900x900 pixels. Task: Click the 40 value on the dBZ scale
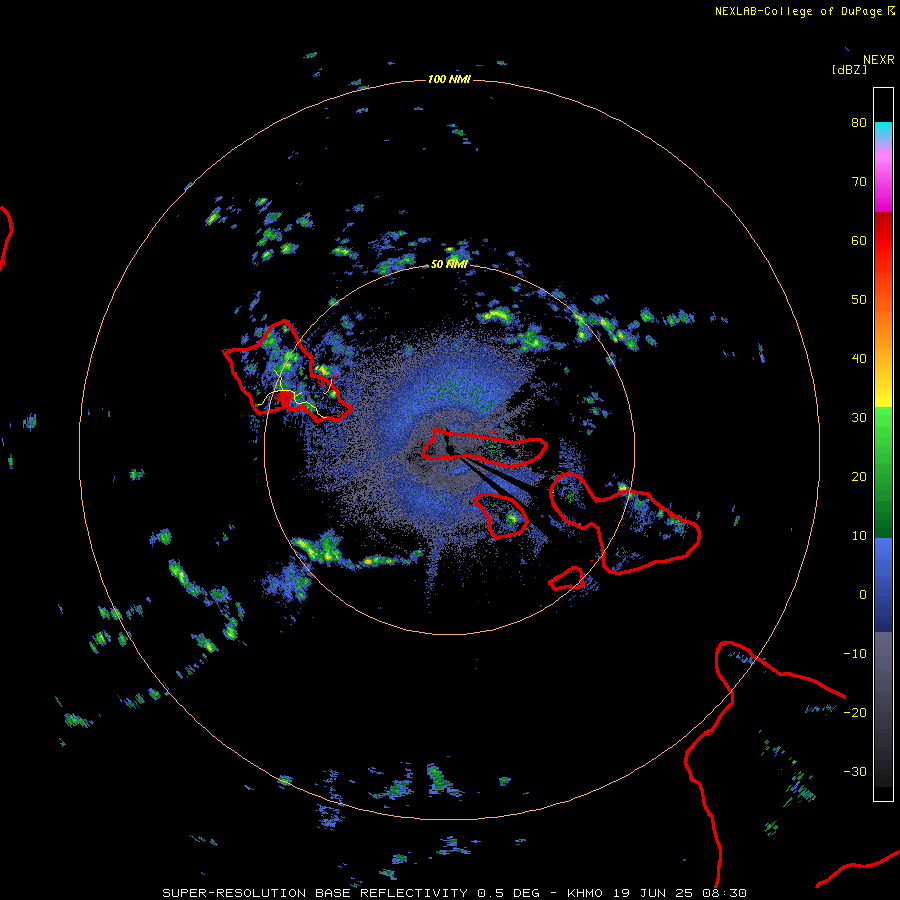(x=859, y=359)
